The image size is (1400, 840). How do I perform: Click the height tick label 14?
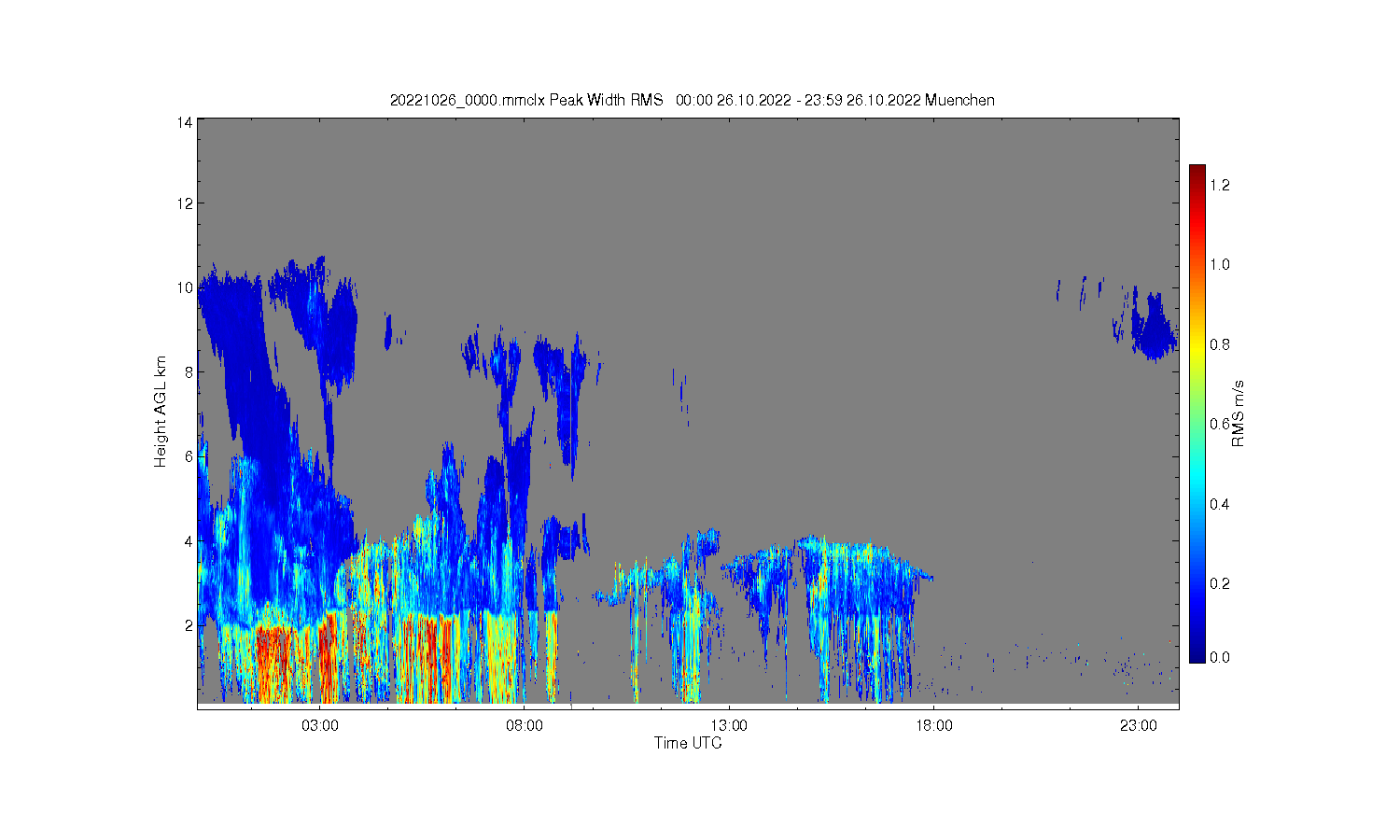[x=186, y=122]
